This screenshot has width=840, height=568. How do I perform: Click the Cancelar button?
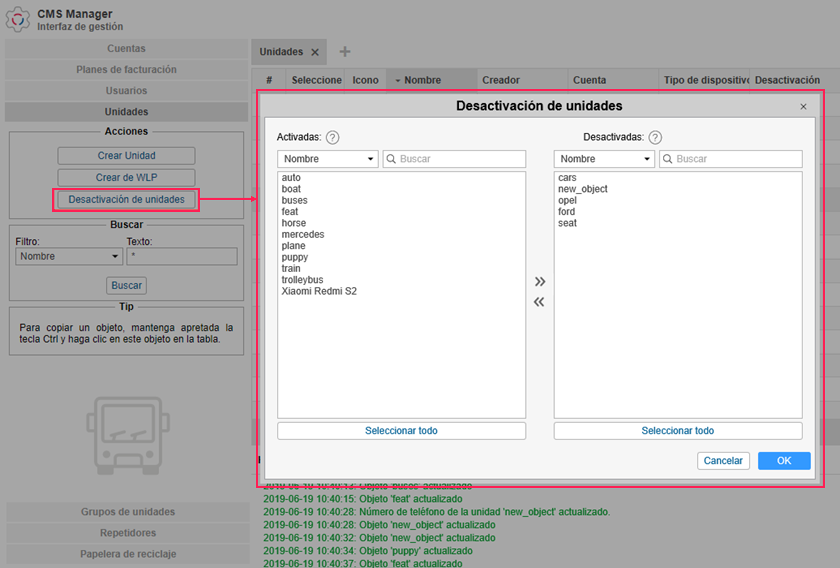(x=723, y=461)
